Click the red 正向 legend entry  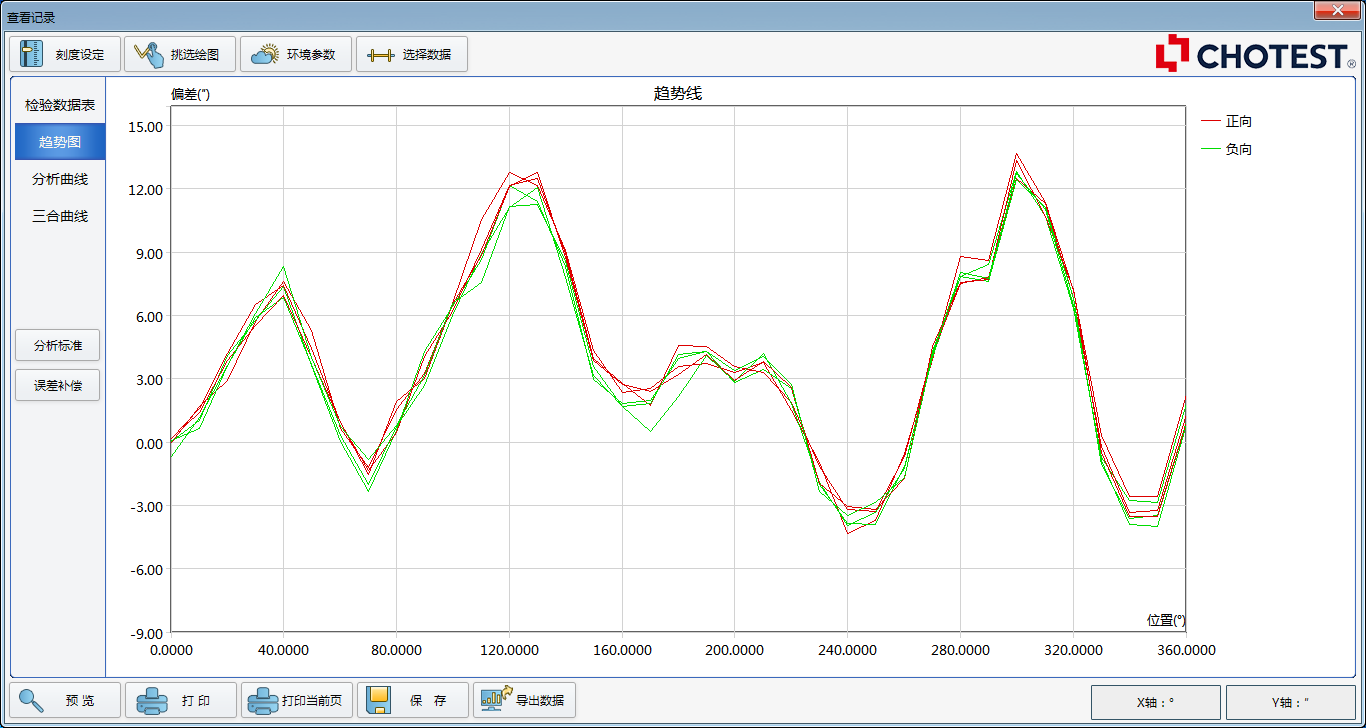pos(1238,121)
